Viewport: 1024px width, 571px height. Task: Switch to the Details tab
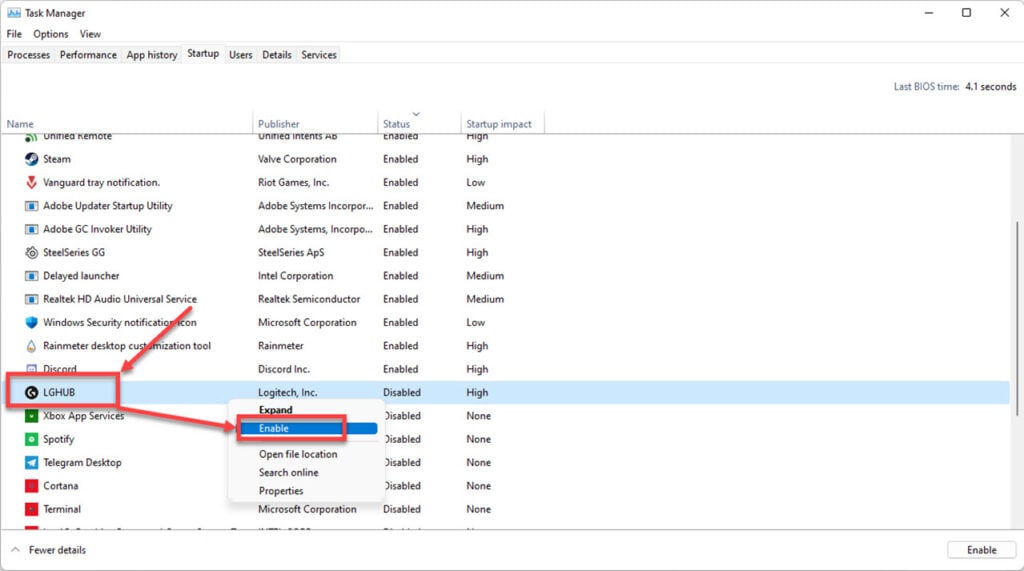coord(277,55)
